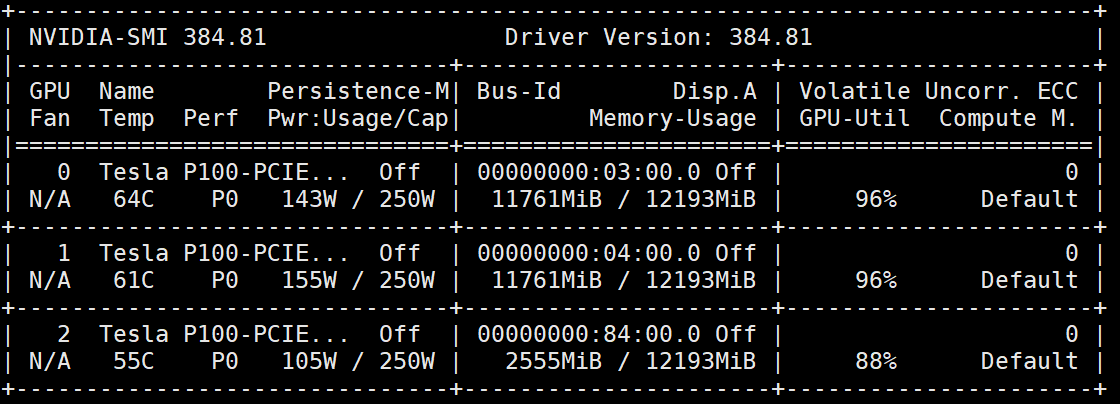
Task: Click the Memory-Usage column header
Action: [673, 118]
